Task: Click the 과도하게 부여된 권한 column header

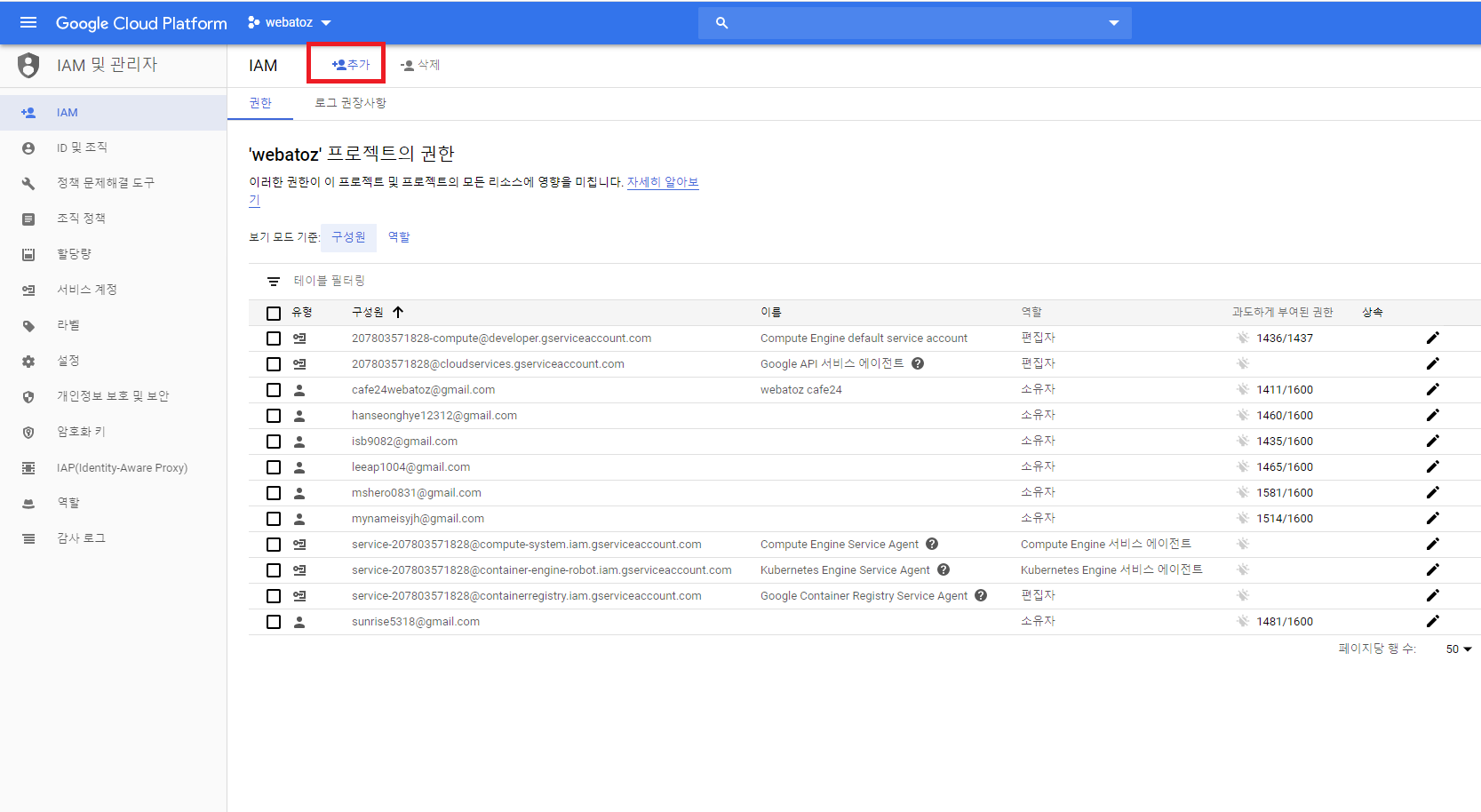Action: point(1282,312)
